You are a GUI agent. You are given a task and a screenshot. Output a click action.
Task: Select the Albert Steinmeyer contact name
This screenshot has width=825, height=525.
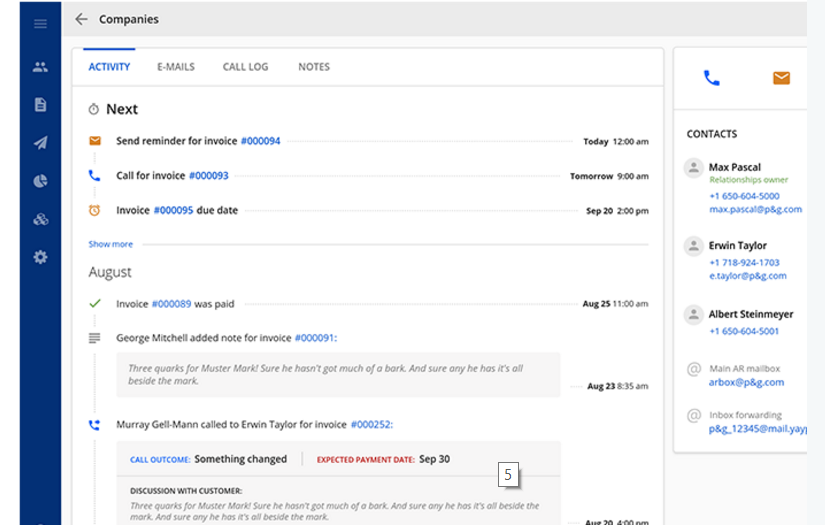click(x=751, y=314)
